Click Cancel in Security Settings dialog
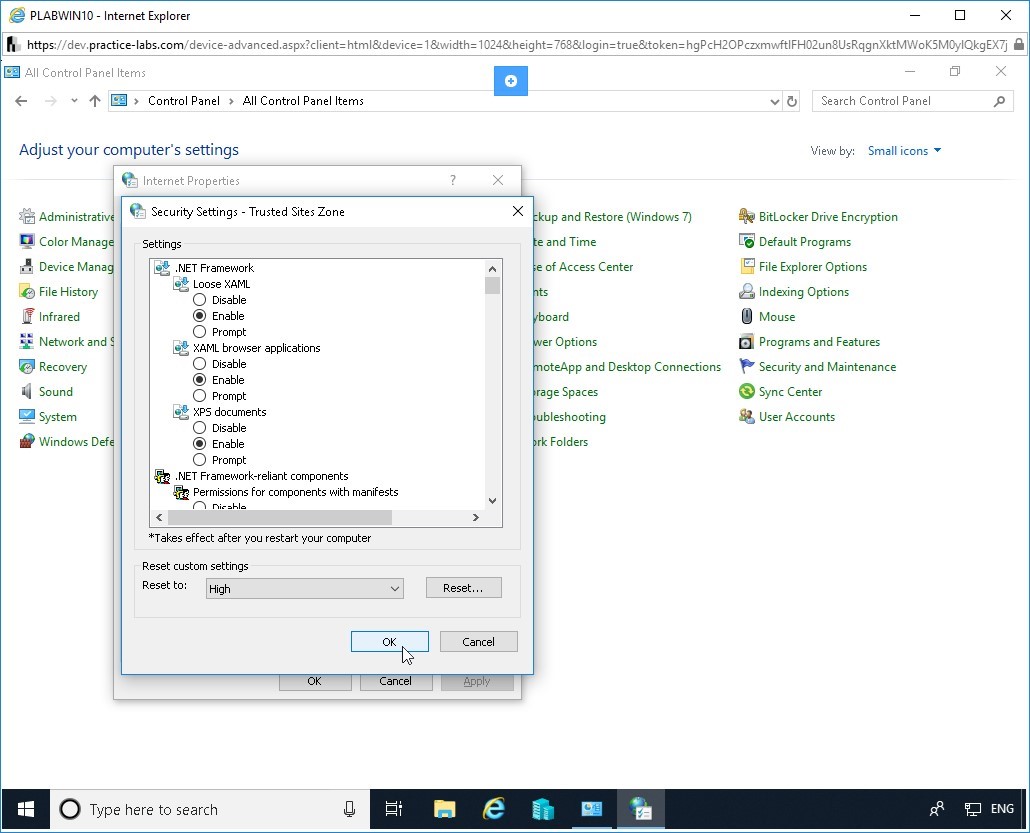Image resolution: width=1030 pixels, height=833 pixels. point(478,642)
